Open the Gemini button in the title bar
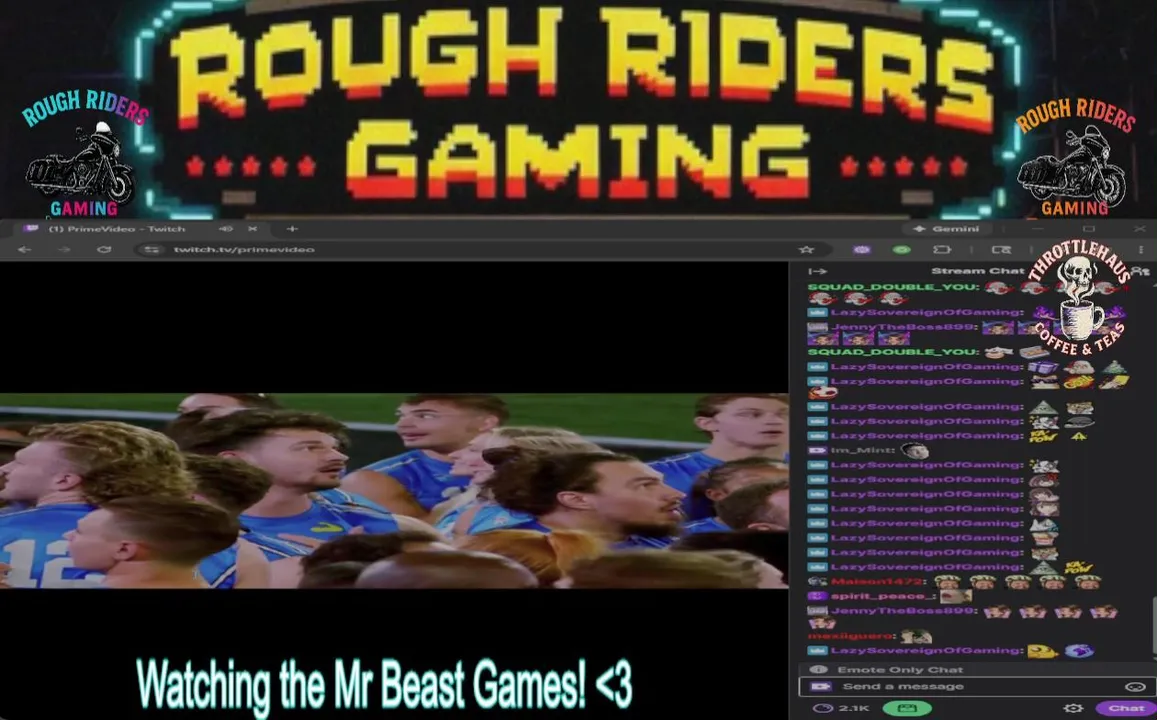The width and height of the screenshot is (1157, 720). [947, 229]
